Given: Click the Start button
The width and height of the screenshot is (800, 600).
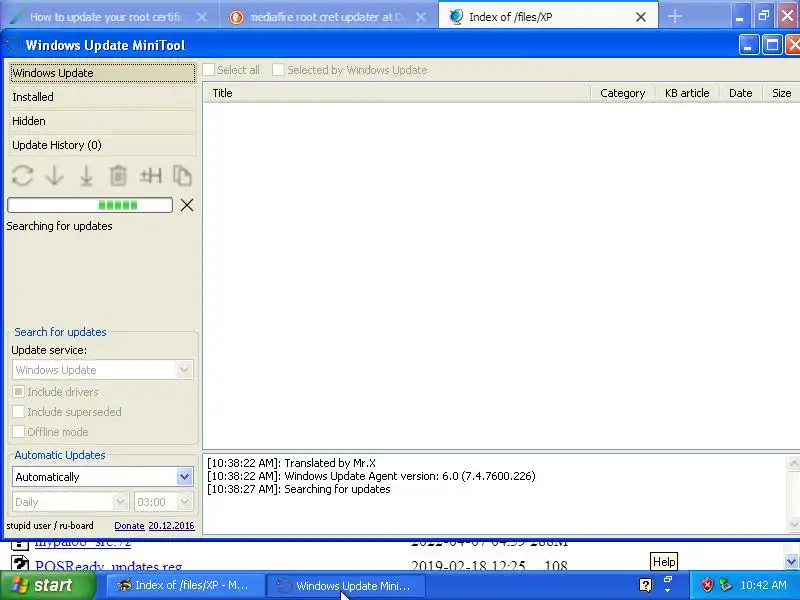Looking at the screenshot, I should tap(48, 585).
